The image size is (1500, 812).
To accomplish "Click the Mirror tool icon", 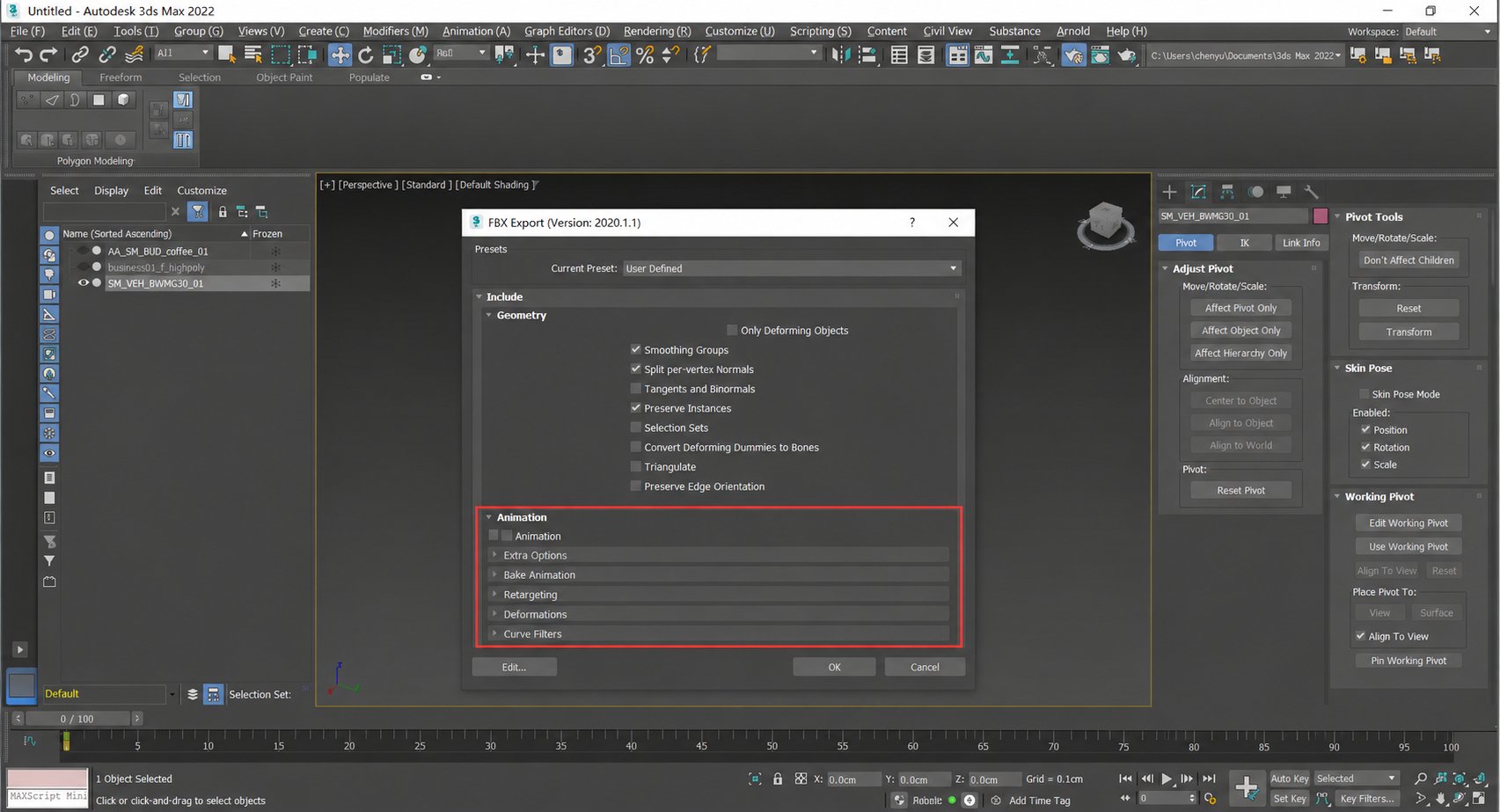I will coord(841,55).
